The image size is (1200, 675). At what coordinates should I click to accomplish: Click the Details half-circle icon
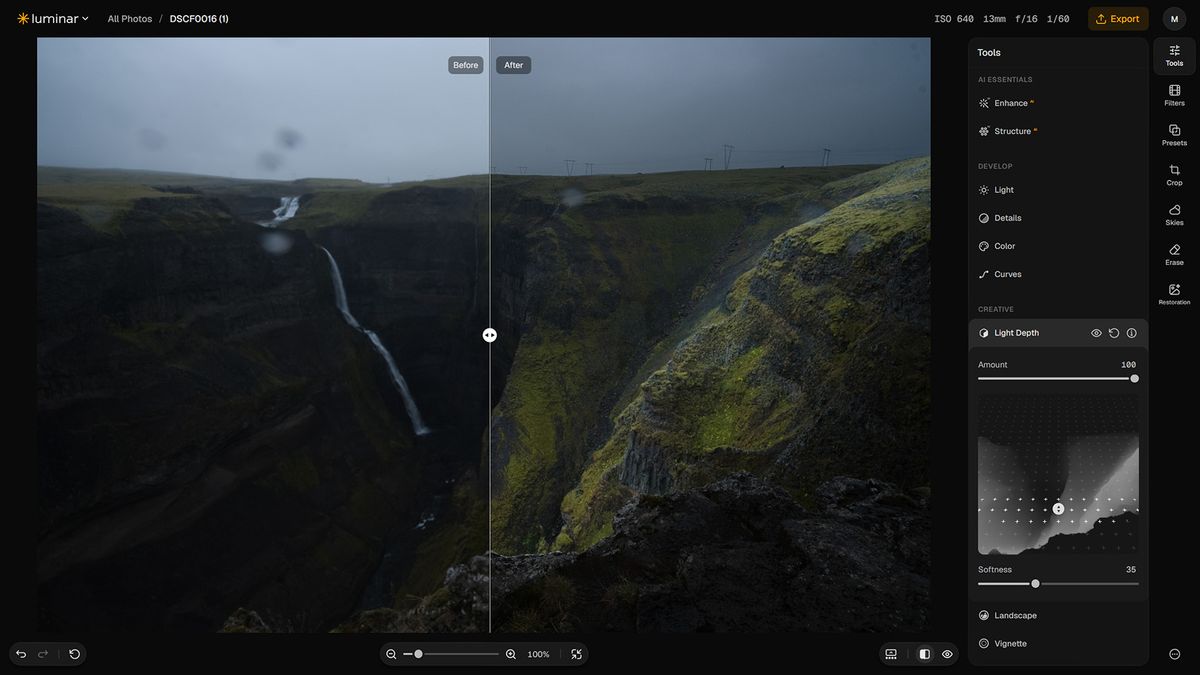pos(984,218)
